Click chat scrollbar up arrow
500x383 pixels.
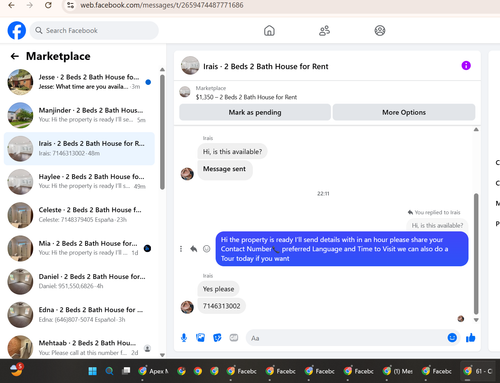[476, 129]
